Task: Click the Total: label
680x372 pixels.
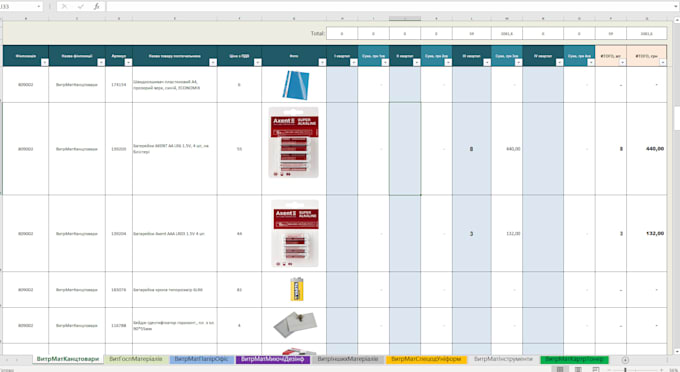Action: coord(317,33)
